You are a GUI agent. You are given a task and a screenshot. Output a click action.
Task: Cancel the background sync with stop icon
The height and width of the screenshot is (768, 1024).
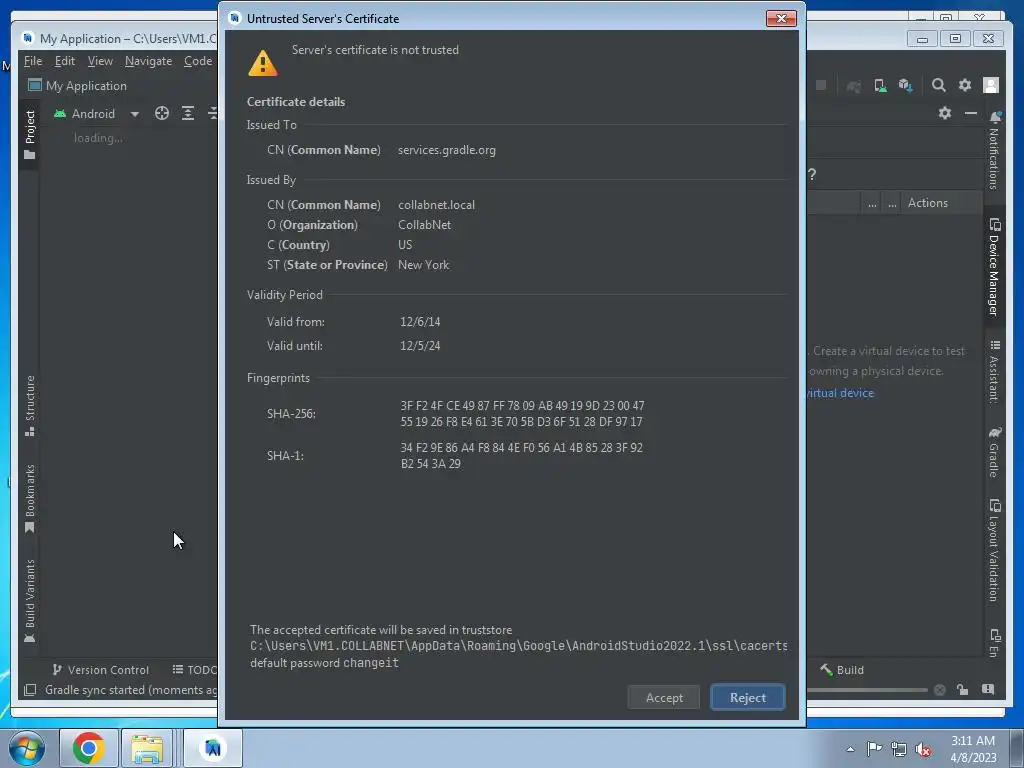tap(940, 690)
